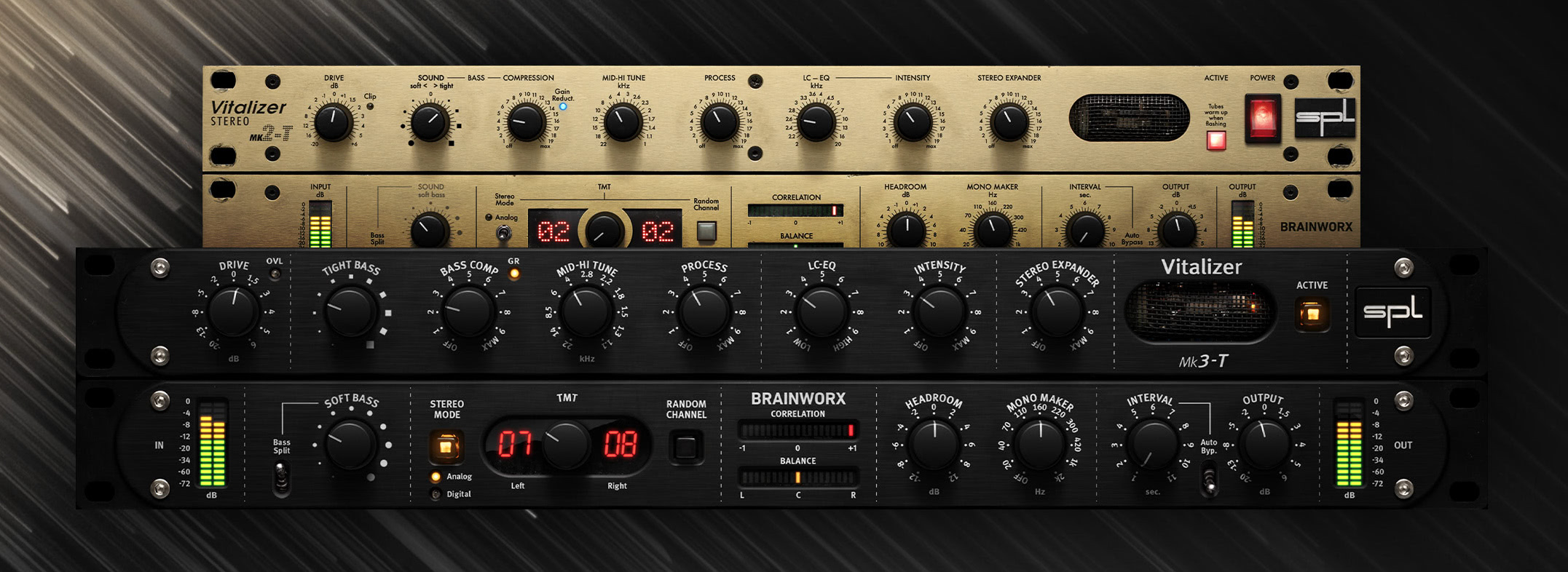Click the tube window under Vitalizer on MK3-T

click(x=1200, y=312)
